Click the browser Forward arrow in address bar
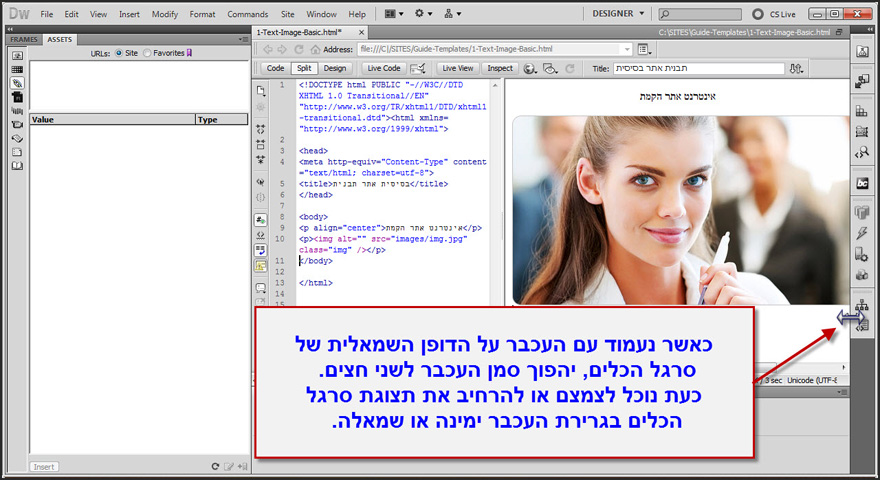The image size is (880, 480). [x=282, y=49]
